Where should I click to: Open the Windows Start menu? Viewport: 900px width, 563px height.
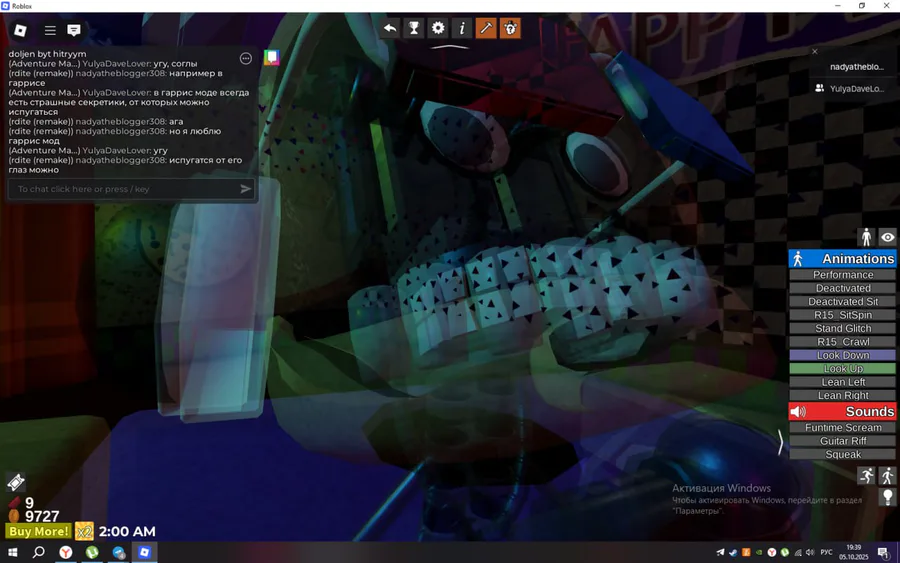point(13,552)
